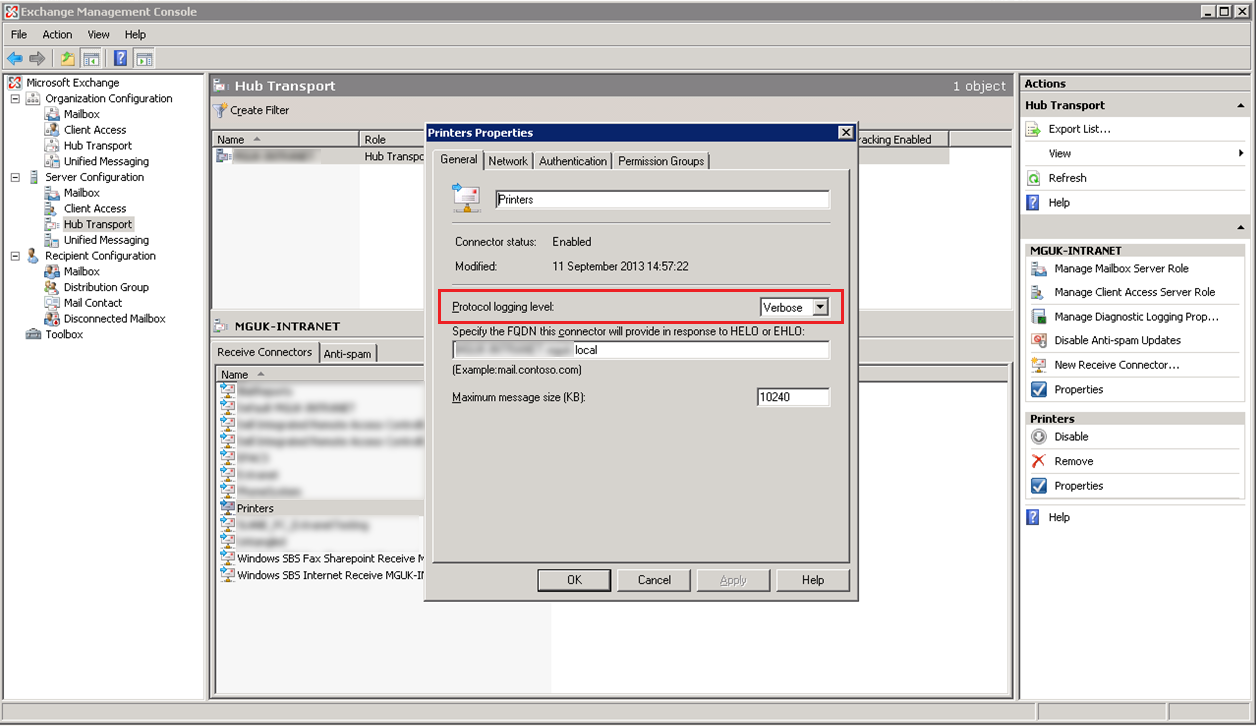
Task: Open the Action menu
Action: click(x=57, y=35)
